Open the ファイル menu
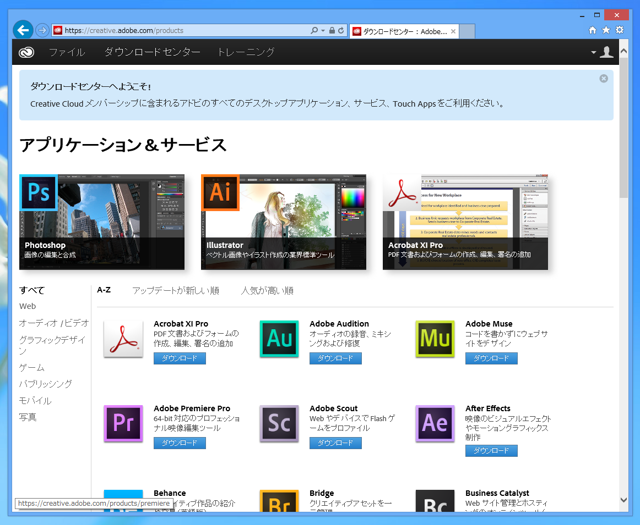Image resolution: width=640 pixels, height=525 pixels. point(67,52)
